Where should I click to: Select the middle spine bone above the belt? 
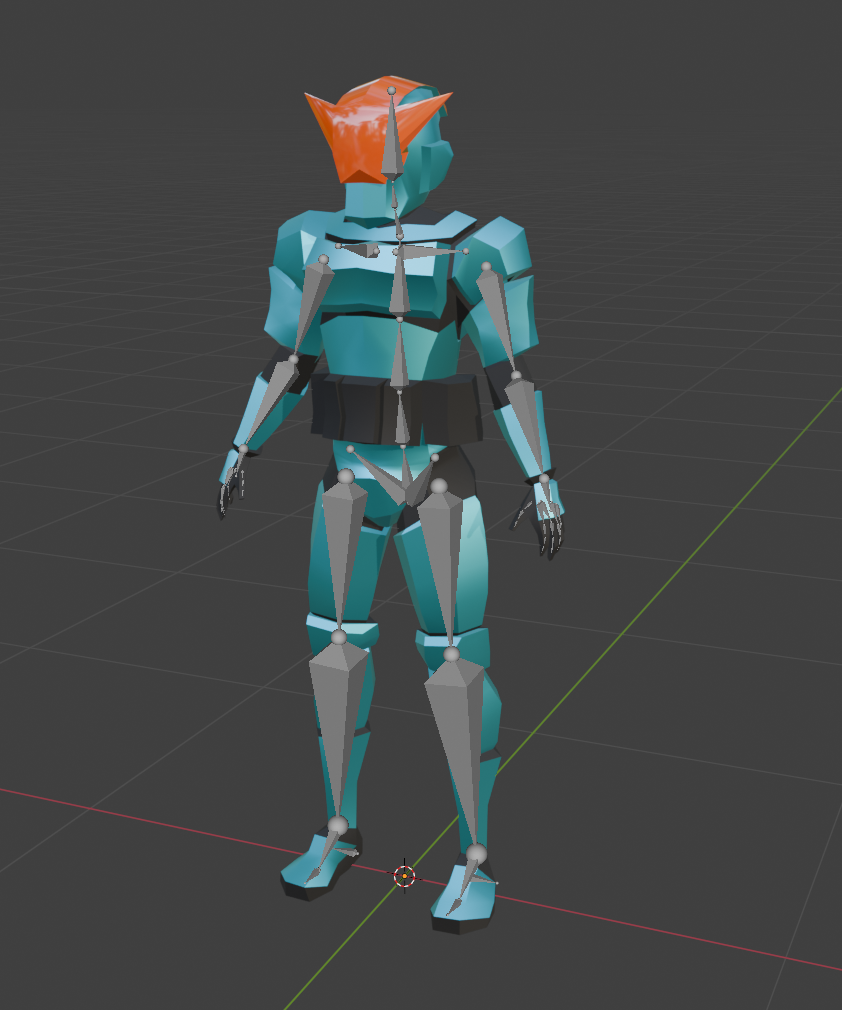[399, 357]
